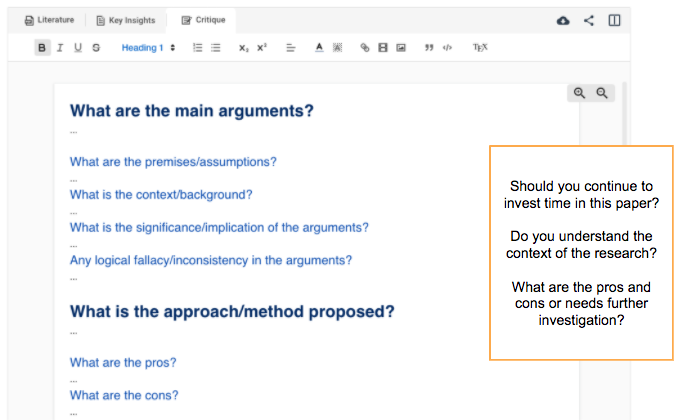Insert a TeX formula
The image size is (684, 420).
tap(480, 48)
